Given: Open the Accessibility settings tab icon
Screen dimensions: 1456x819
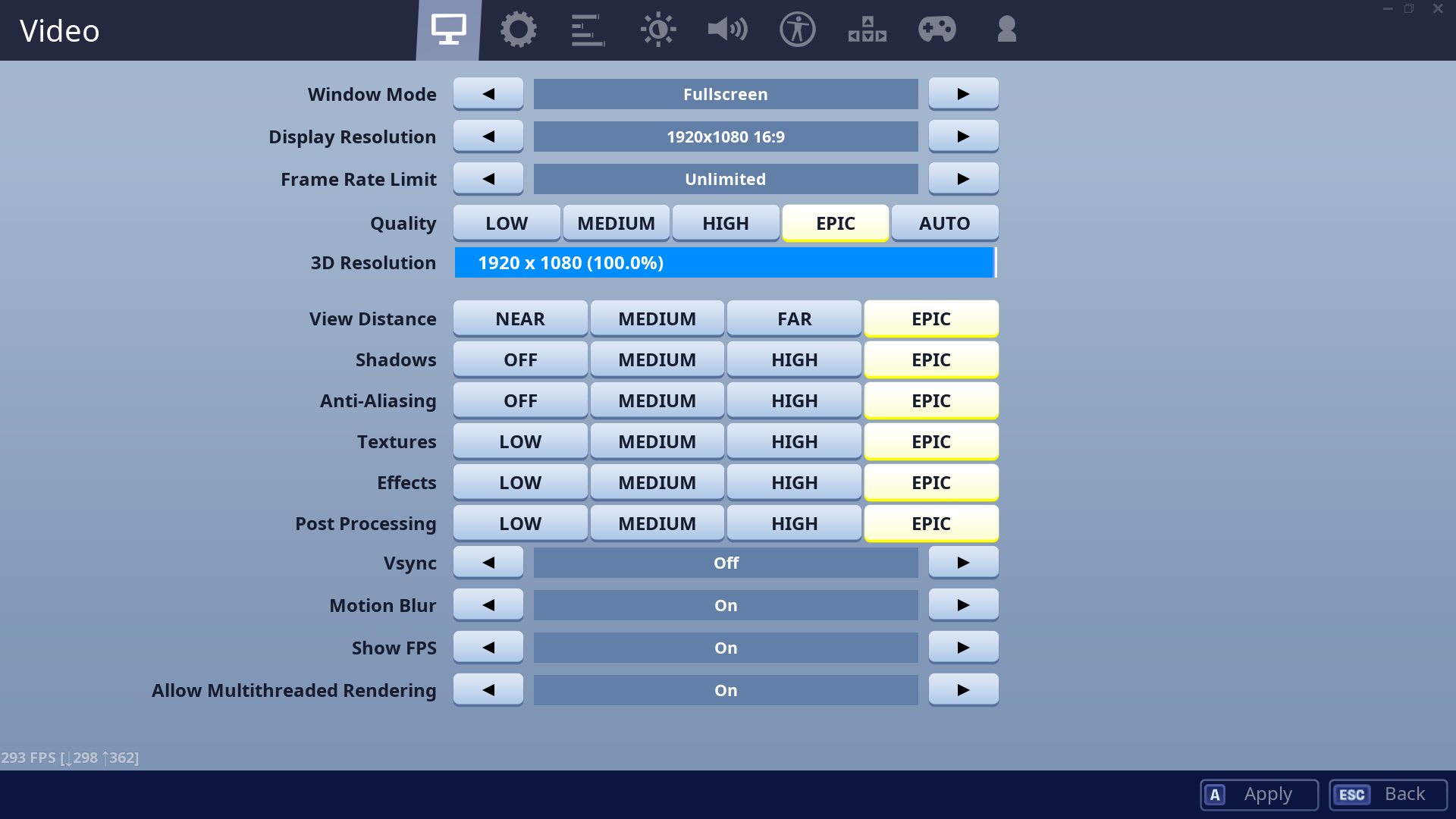Looking at the screenshot, I should [797, 30].
